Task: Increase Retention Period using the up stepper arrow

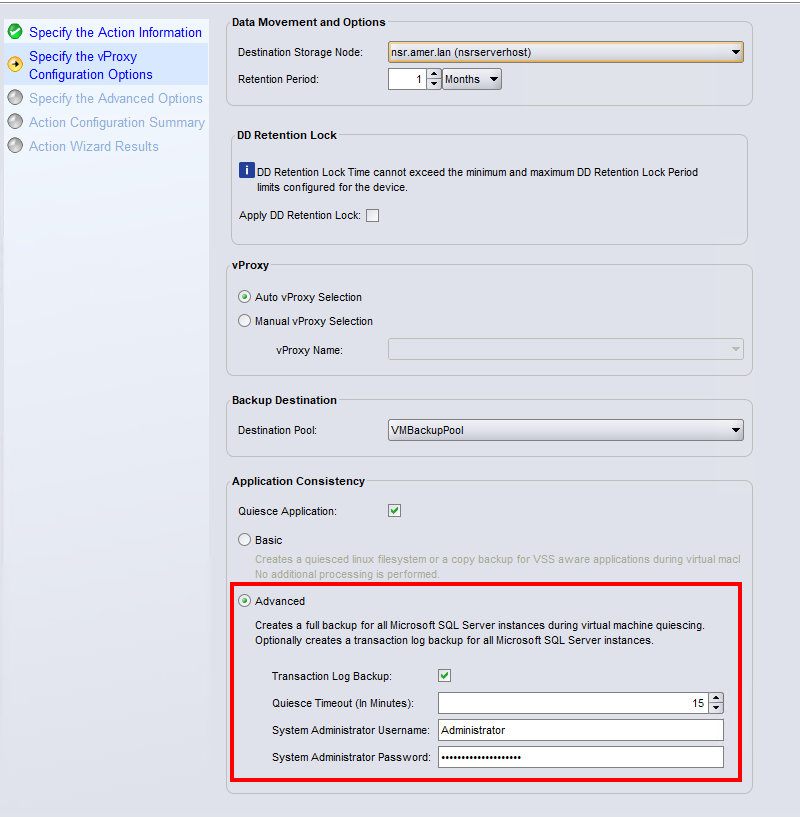Action: click(x=434, y=73)
